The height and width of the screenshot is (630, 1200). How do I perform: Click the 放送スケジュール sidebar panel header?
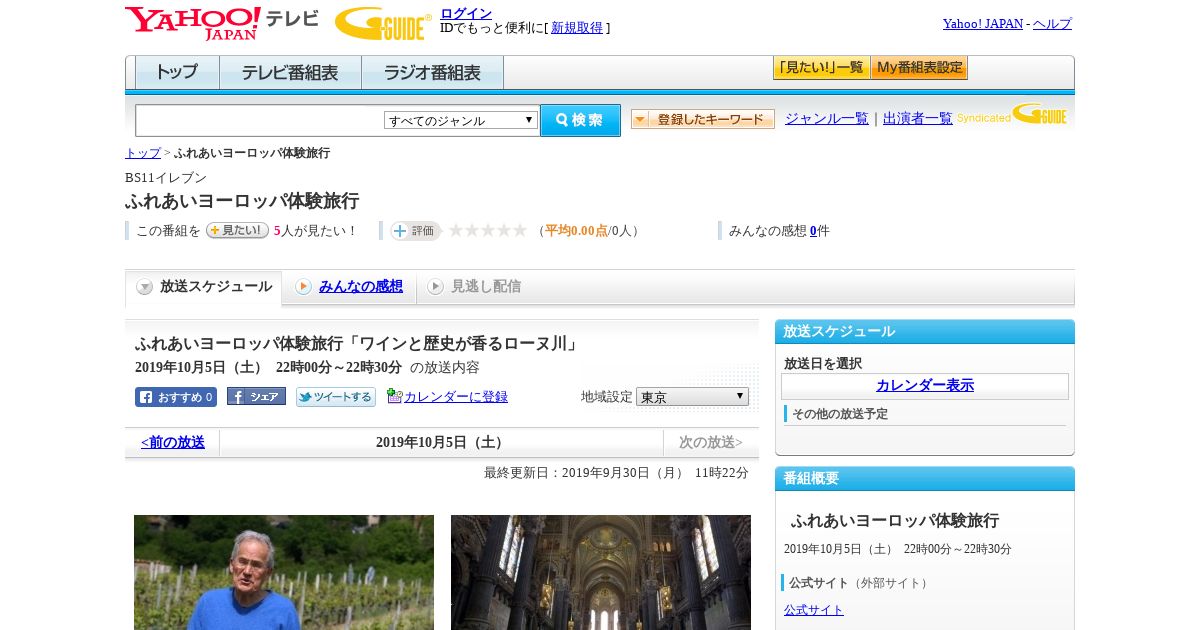[x=925, y=332]
